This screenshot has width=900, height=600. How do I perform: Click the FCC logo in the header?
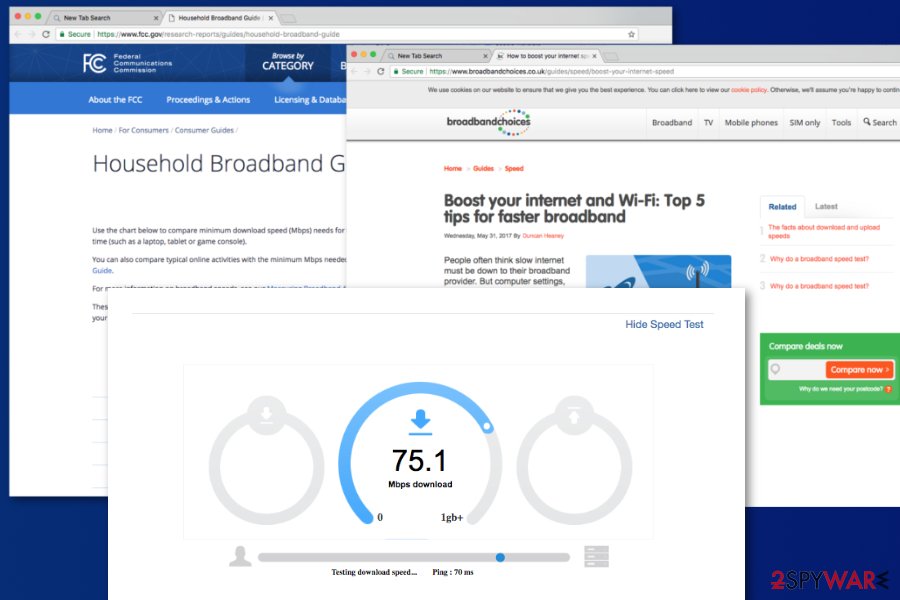coord(127,63)
